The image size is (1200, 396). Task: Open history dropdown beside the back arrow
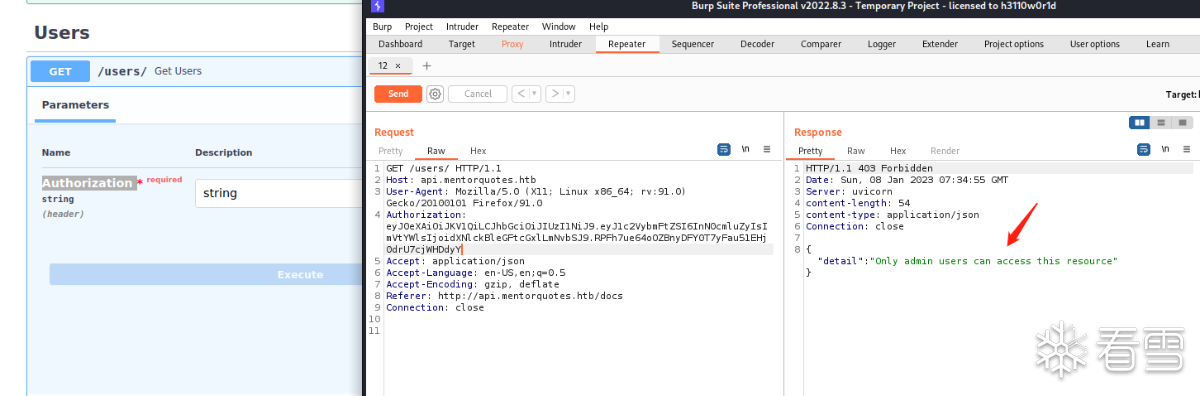pyautogui.click(x=534, y=93)
